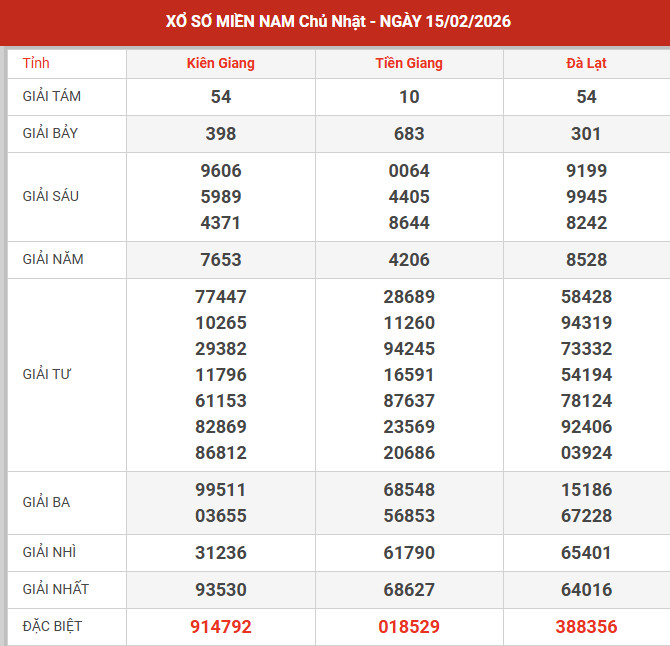The image size is (670, 646).
Task: Click the GIẢI NHÌ row label
Action: [x=50, y=551]
